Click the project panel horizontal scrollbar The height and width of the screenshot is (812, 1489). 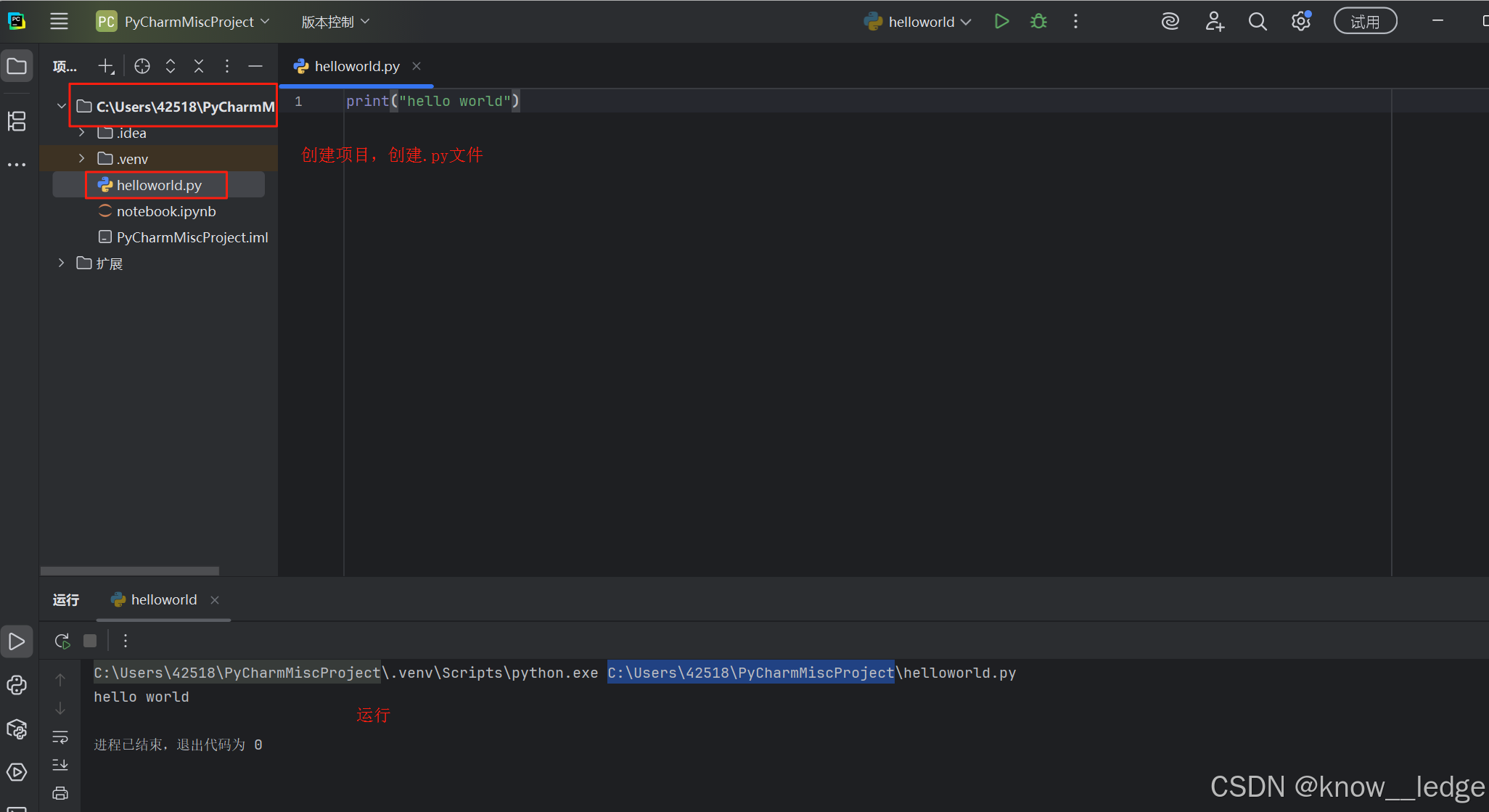(x=129, y=571)
